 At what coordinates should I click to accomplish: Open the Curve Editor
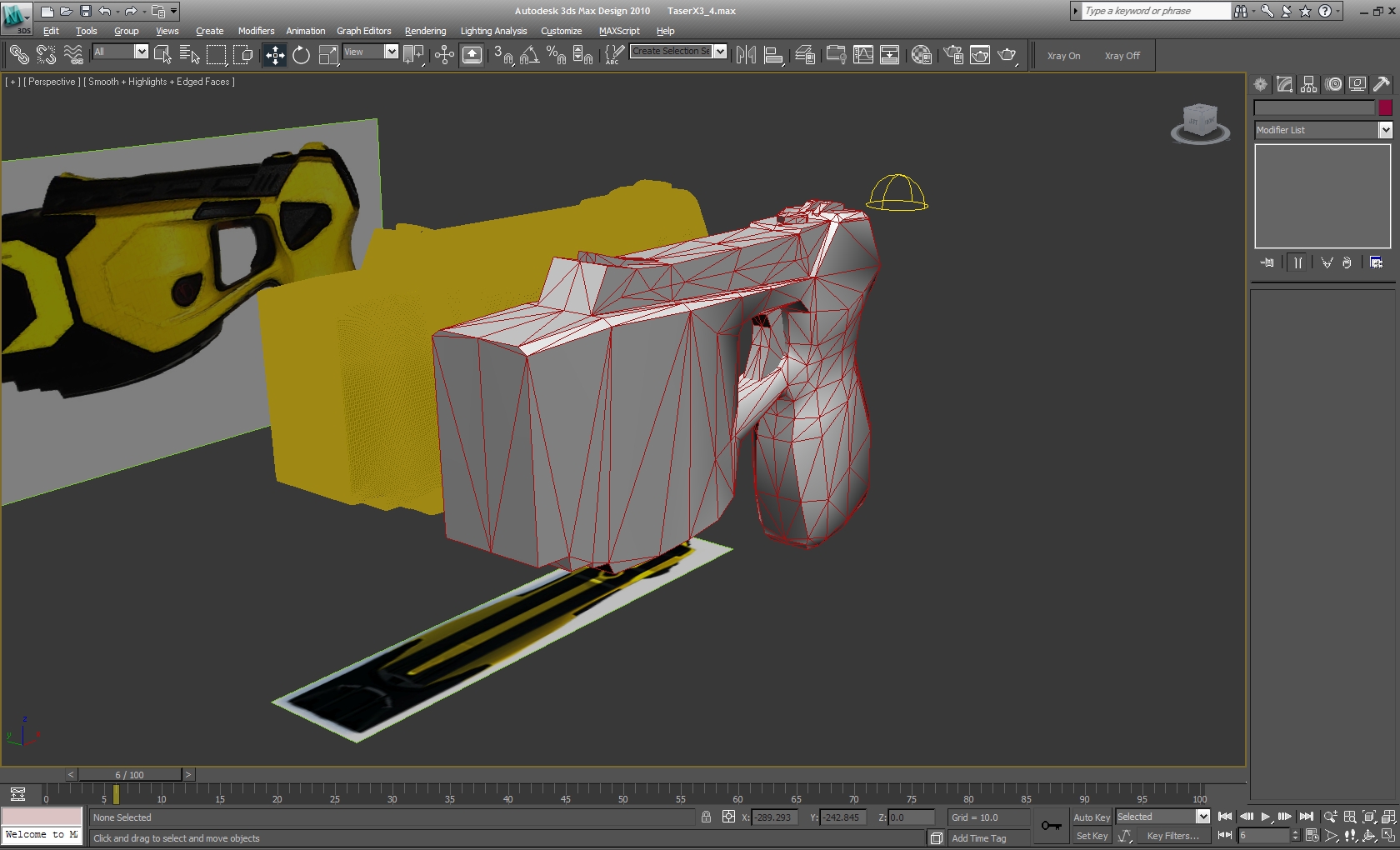point(863,56)
